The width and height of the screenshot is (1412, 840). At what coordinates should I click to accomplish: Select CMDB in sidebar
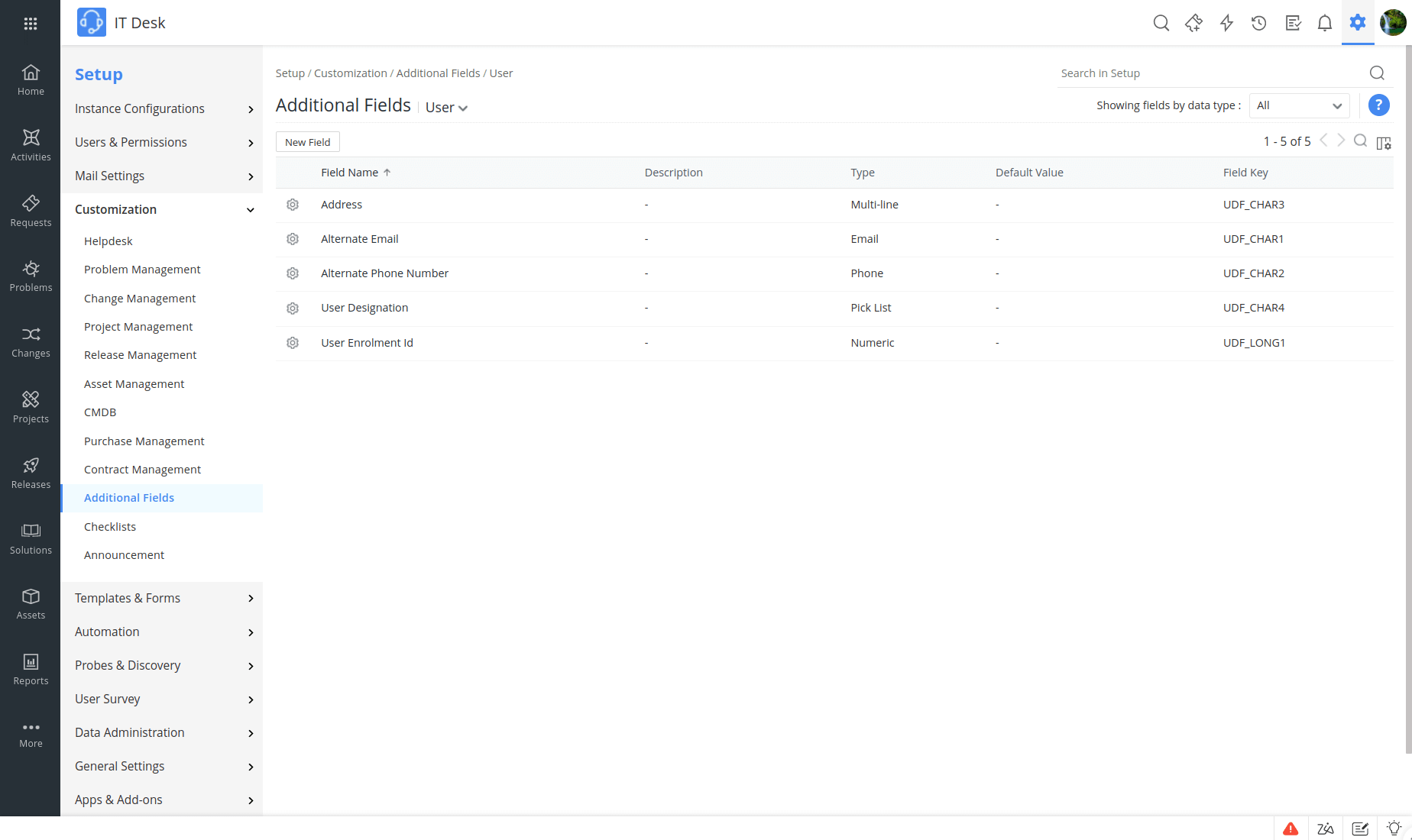pos(100,412)
